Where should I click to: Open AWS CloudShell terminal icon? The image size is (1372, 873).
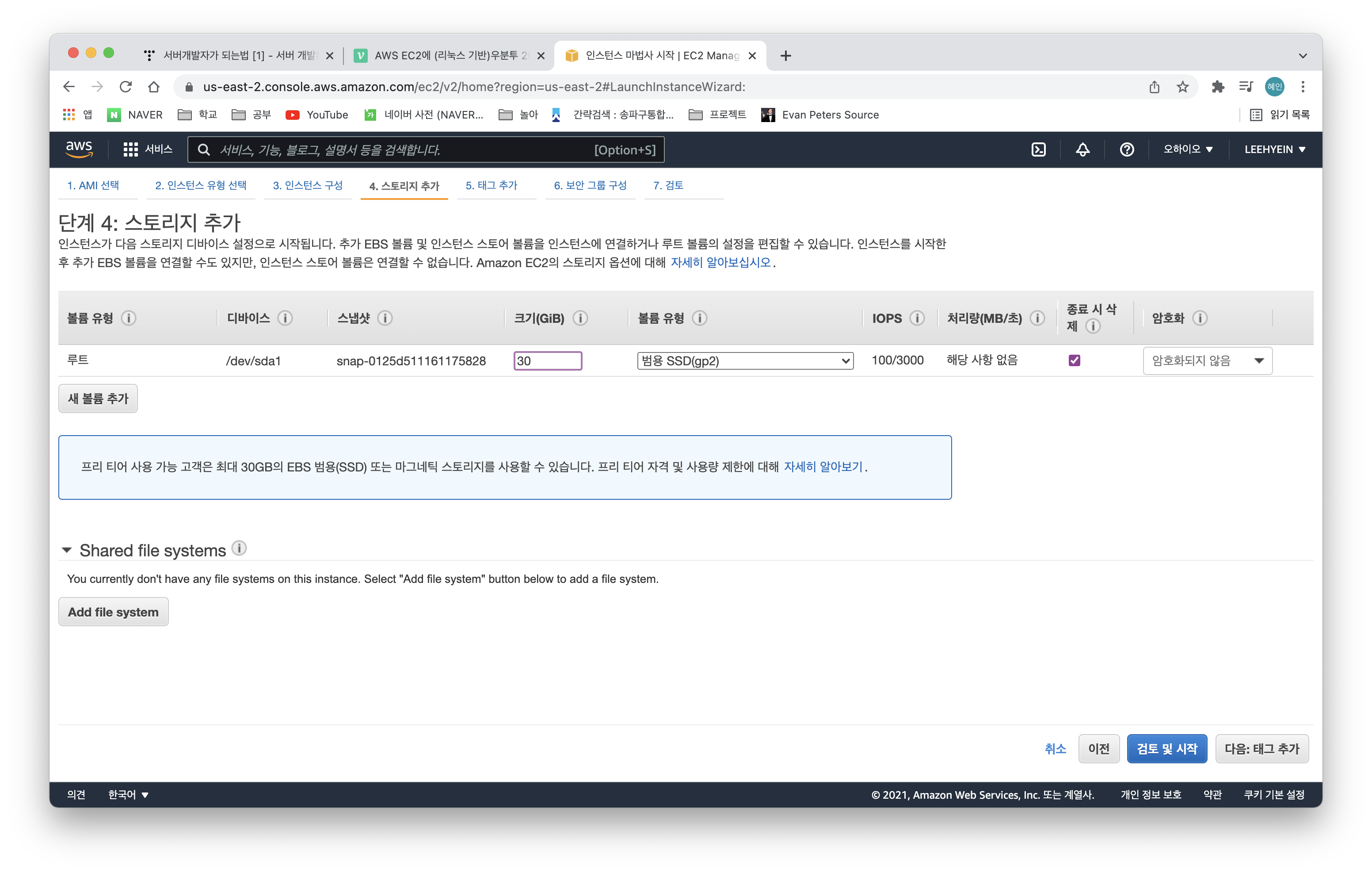coord(1038,149)
